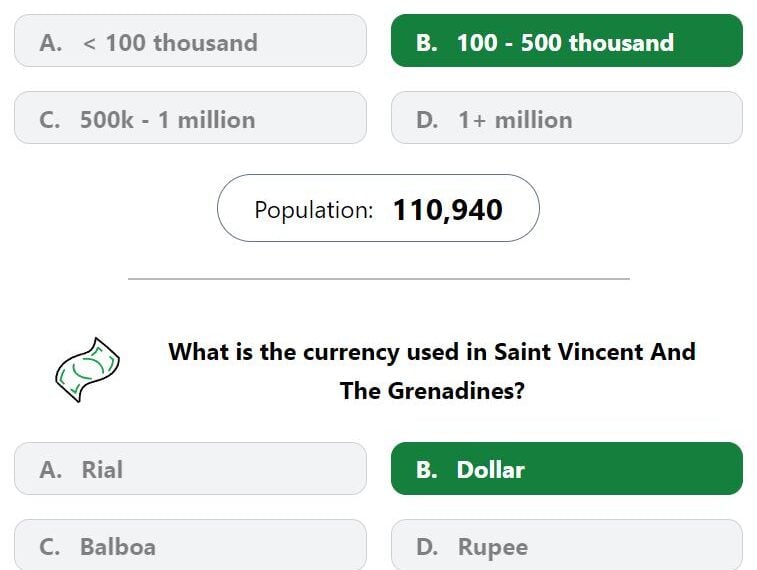This screenshot has height=570, width=757.
Task: Click the Population result pill
Action: pos(378,208)
